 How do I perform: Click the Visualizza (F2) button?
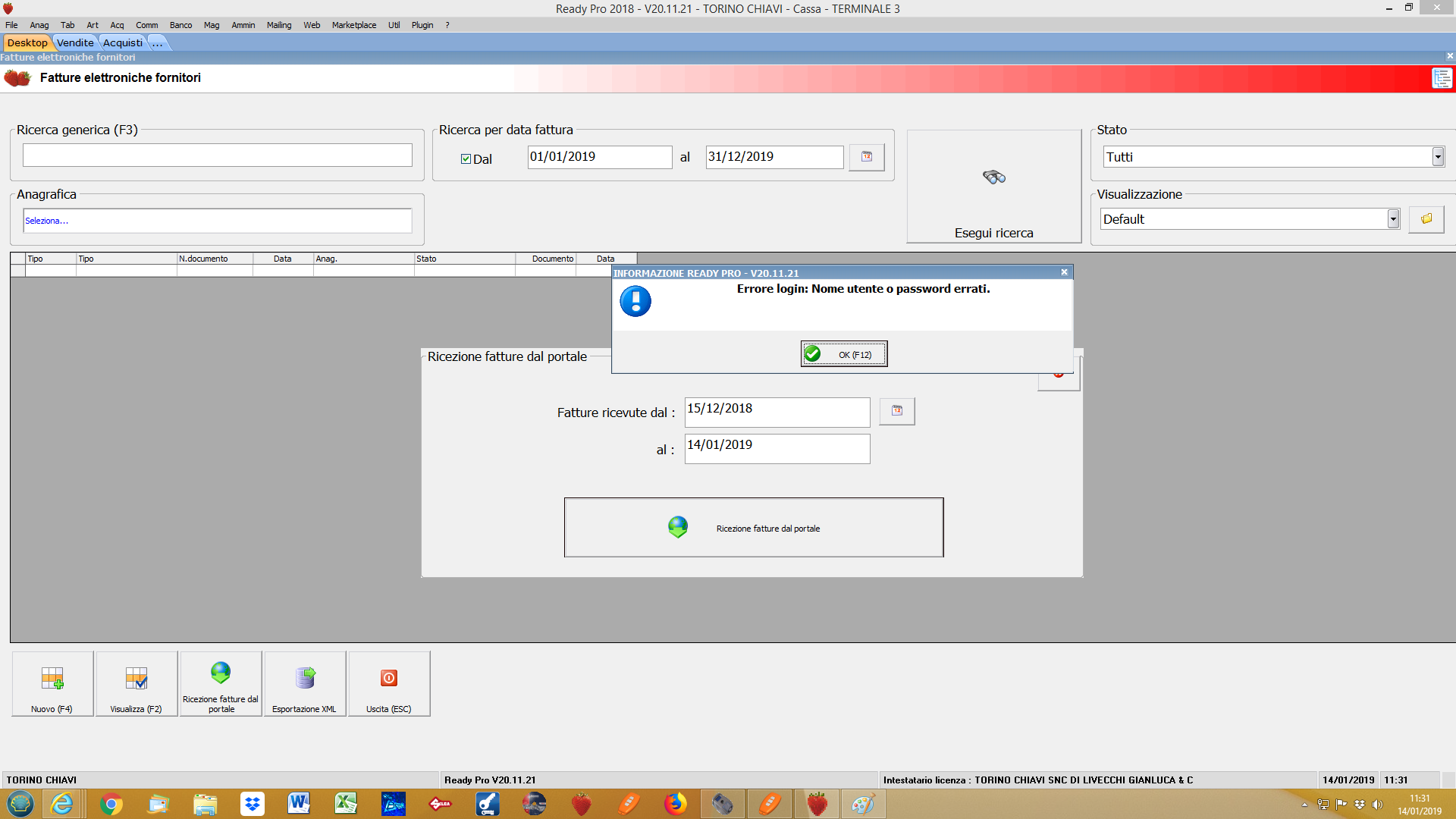[x=136, y=683]
